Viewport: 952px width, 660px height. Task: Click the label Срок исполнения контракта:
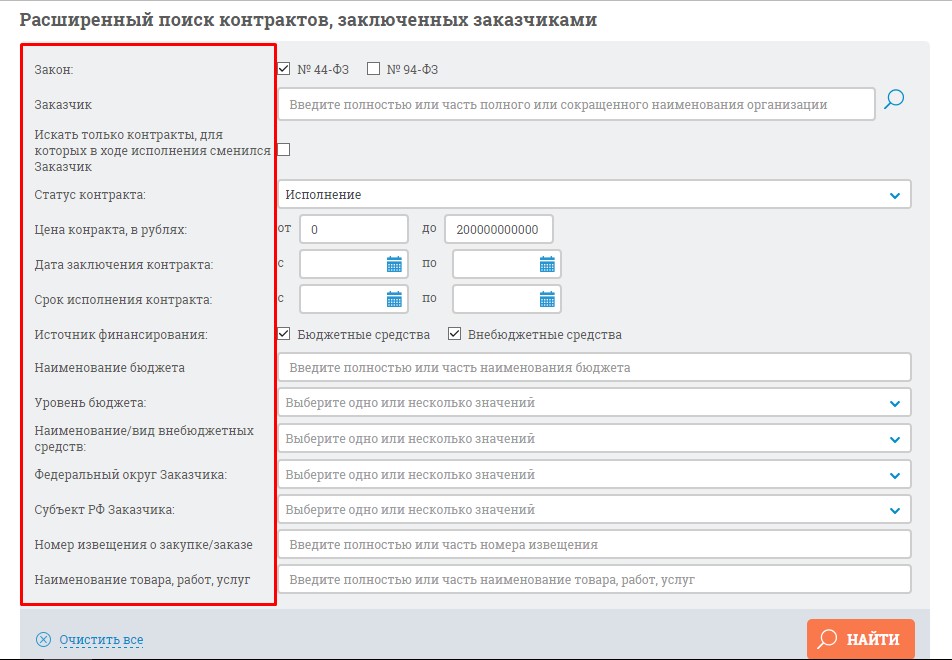click(123, 300)
